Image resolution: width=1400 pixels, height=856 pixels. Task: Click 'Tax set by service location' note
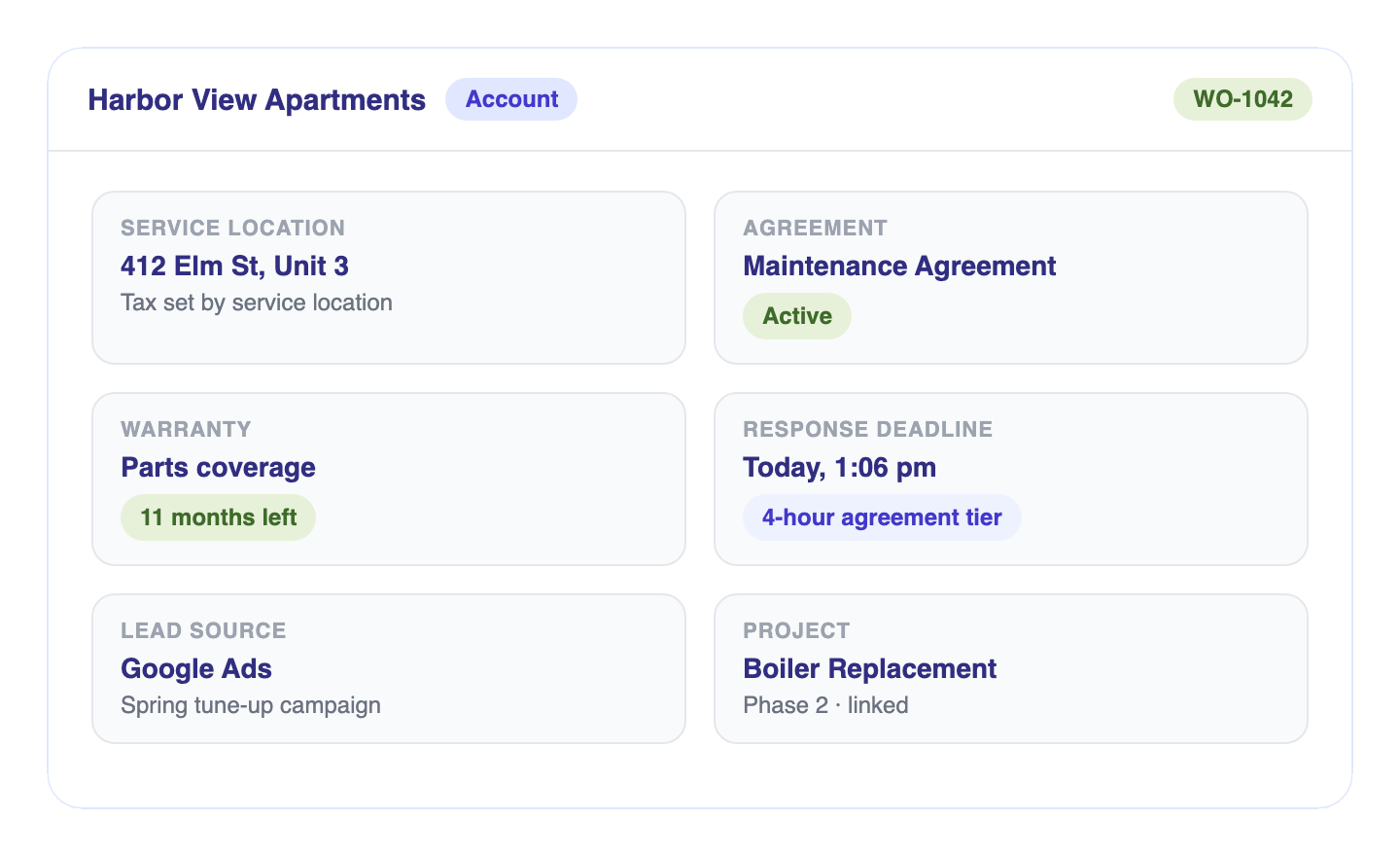click(x=257, y=303)
